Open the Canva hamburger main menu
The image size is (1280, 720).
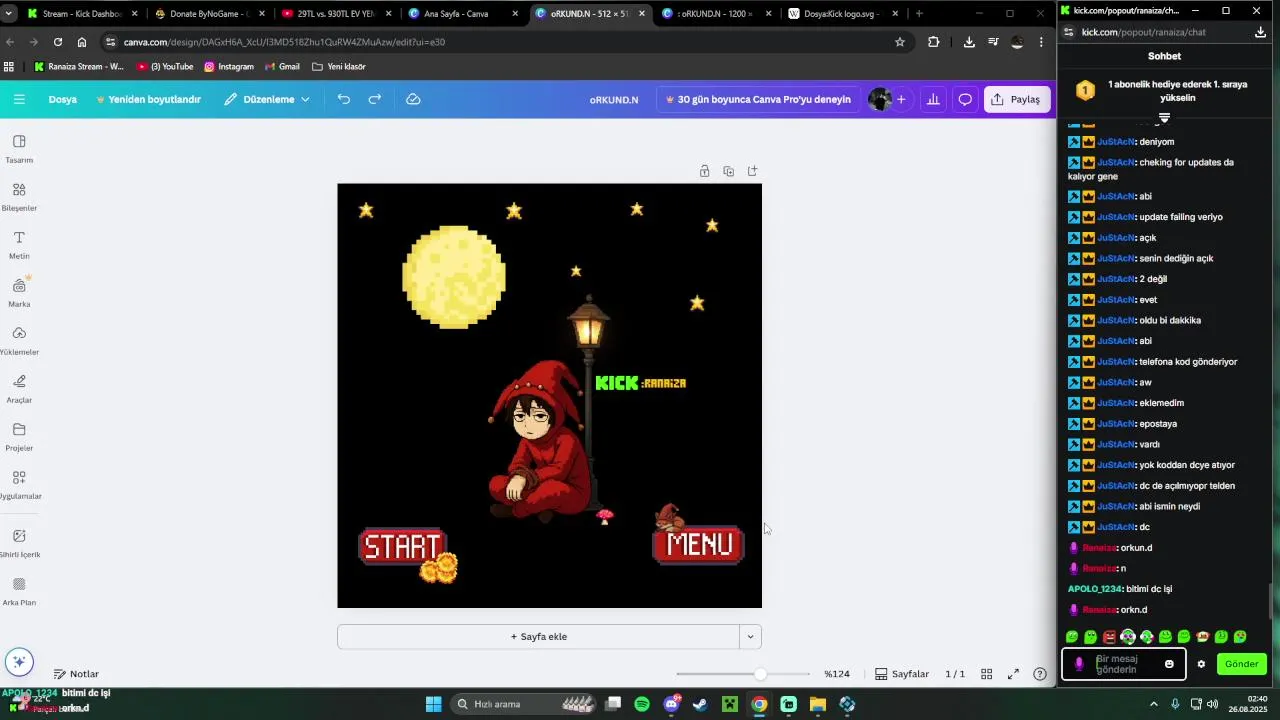coord(19,99)
